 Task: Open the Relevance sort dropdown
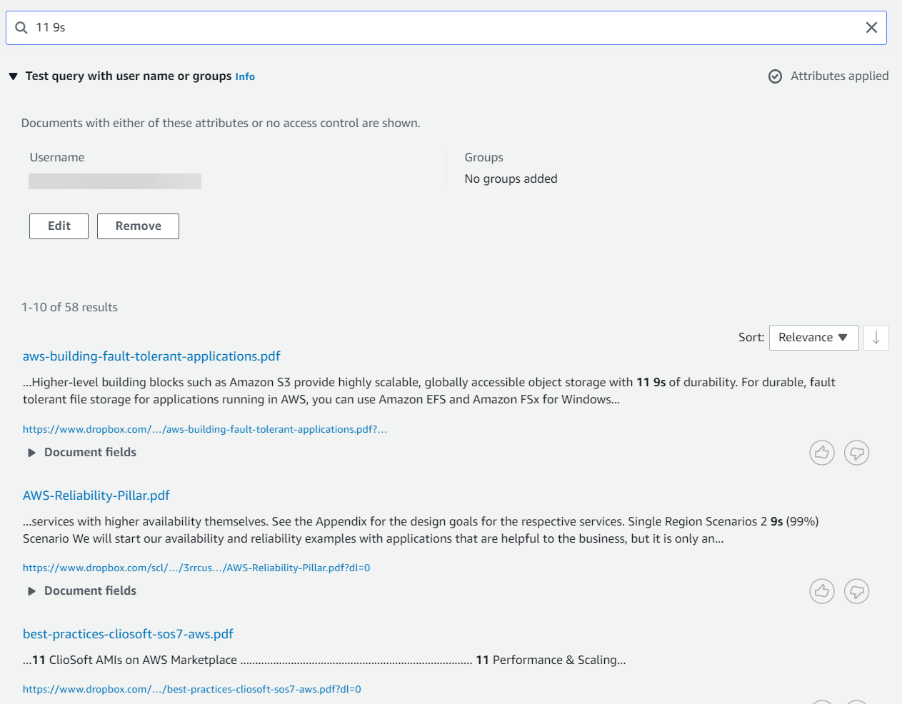pos(813,338)
